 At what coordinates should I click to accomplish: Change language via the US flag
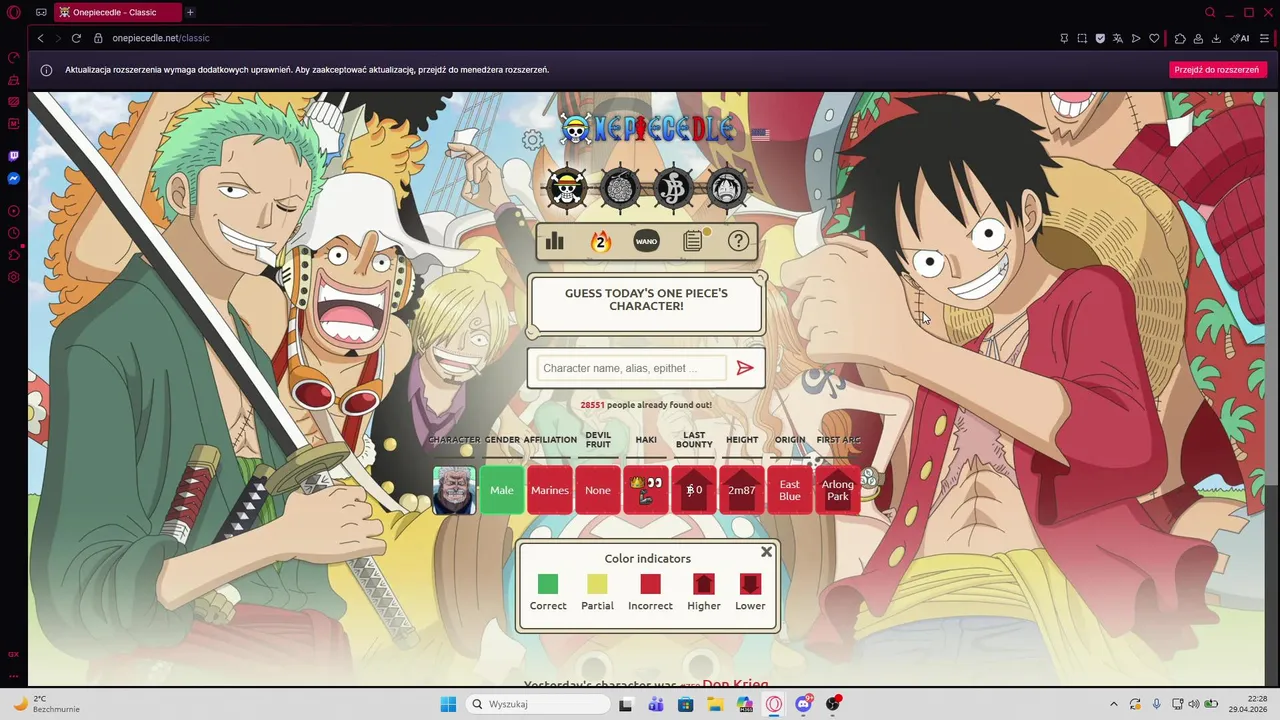click(x=761, y=134)
